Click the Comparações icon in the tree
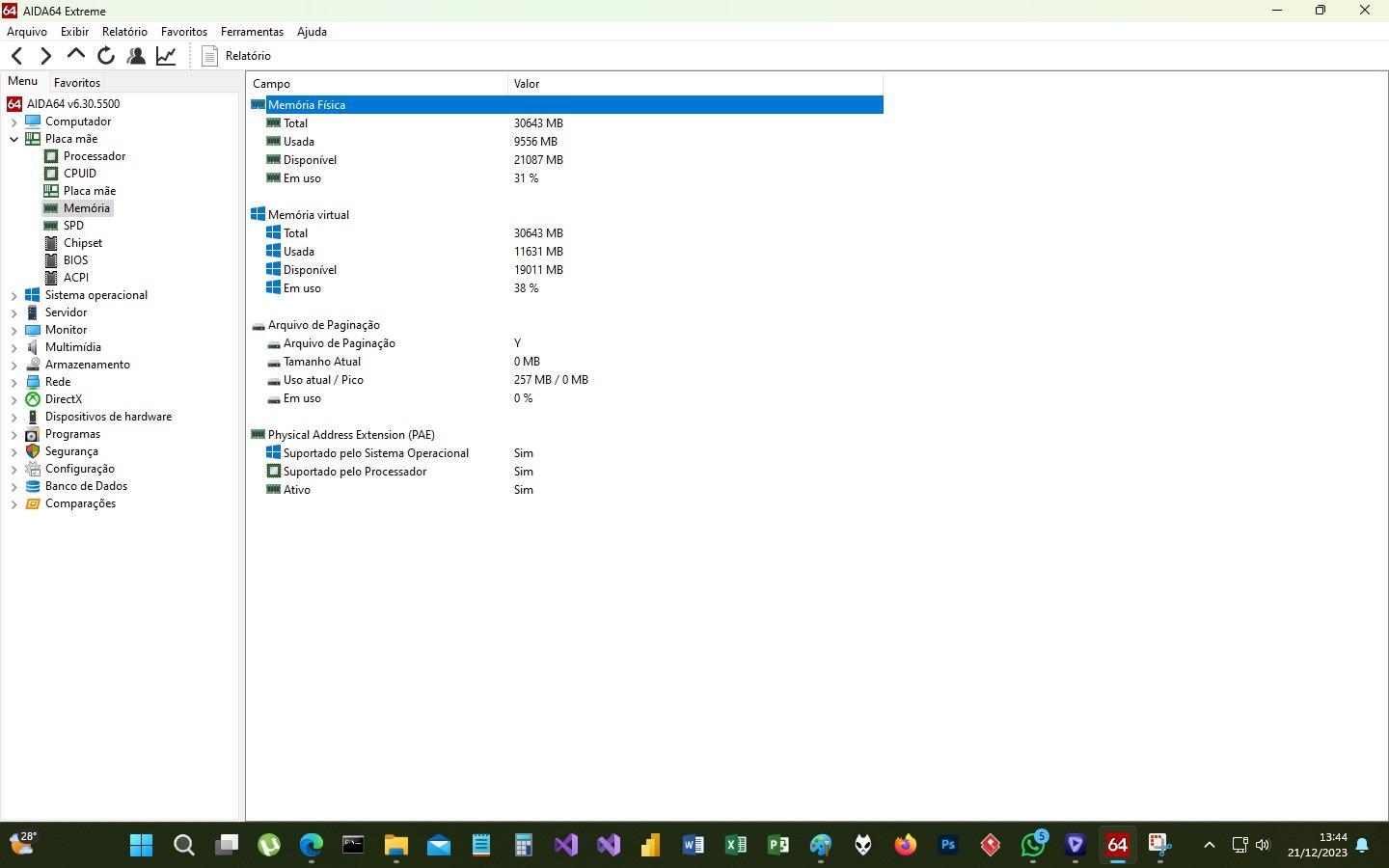Viewport: 1389px width, 868px height. click(x=33, y=503)
